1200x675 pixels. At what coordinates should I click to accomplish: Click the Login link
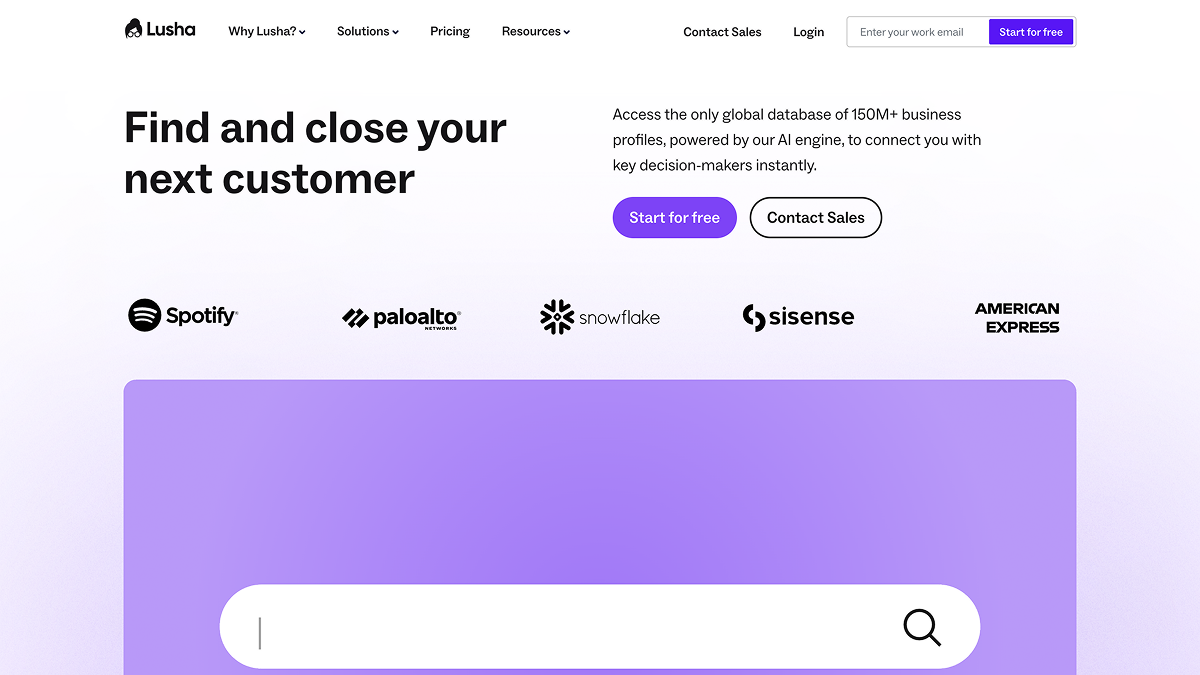point(808,32)
